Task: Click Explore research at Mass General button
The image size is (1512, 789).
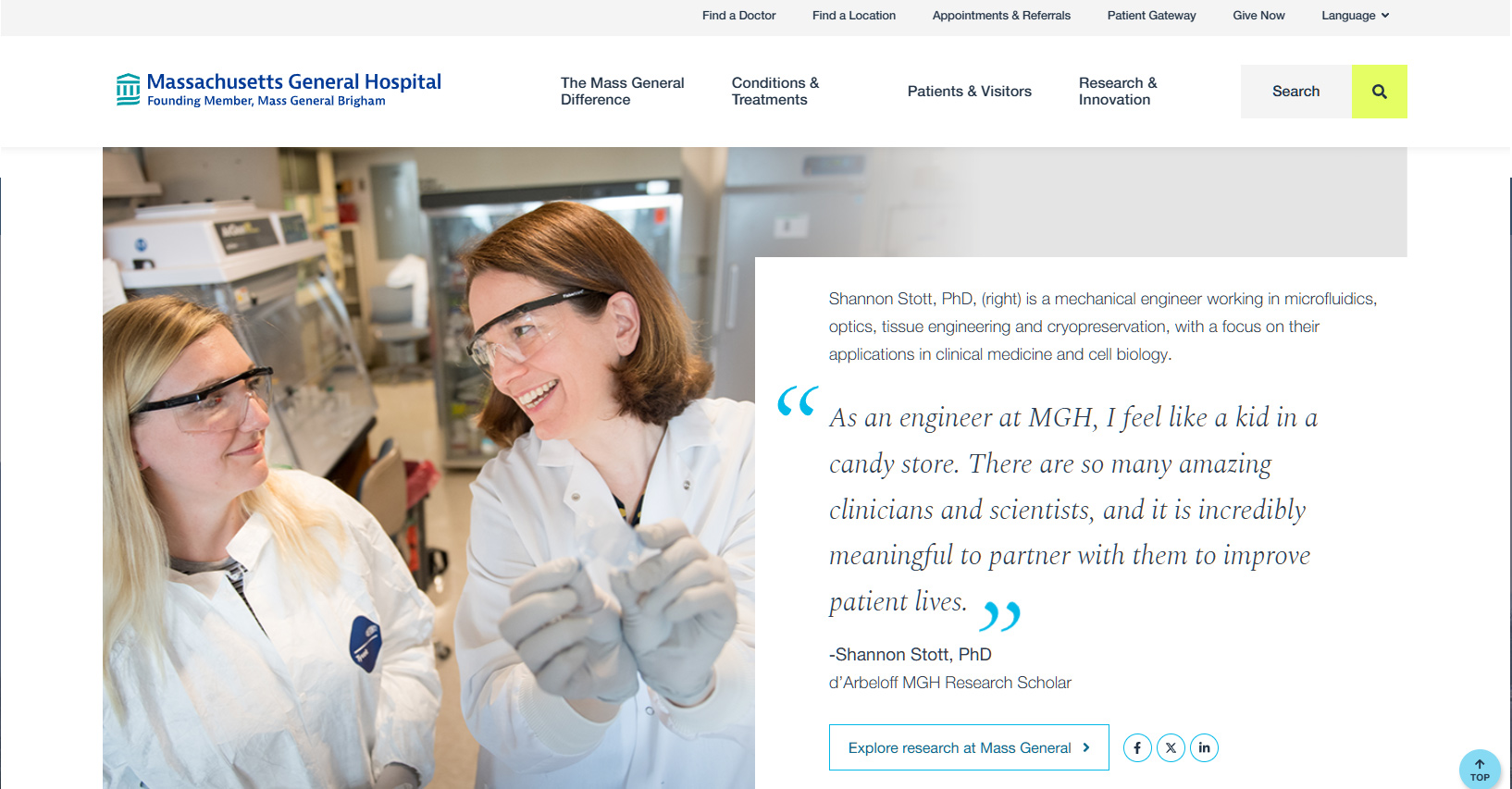Action: point(969,747)
